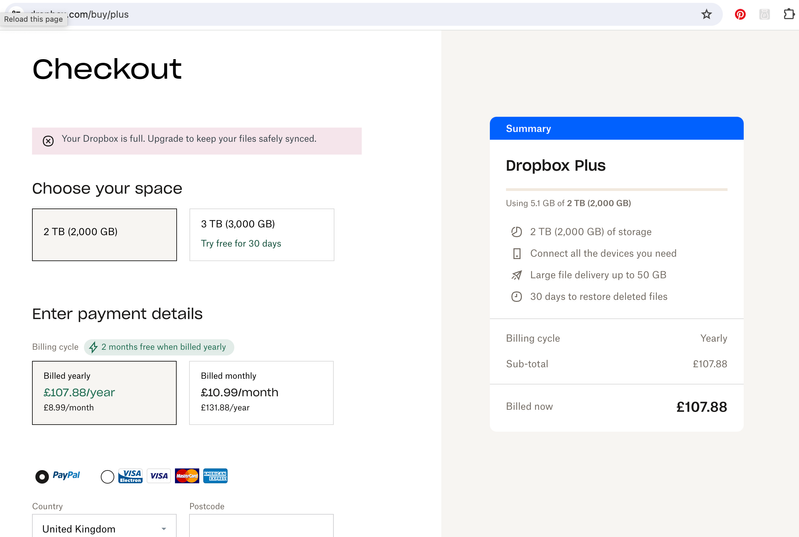The height and width of the screenshot is (537, 799).
Task: Choose the 2 TB (2,000 GB) space option
Action: [x=104, y=234]
